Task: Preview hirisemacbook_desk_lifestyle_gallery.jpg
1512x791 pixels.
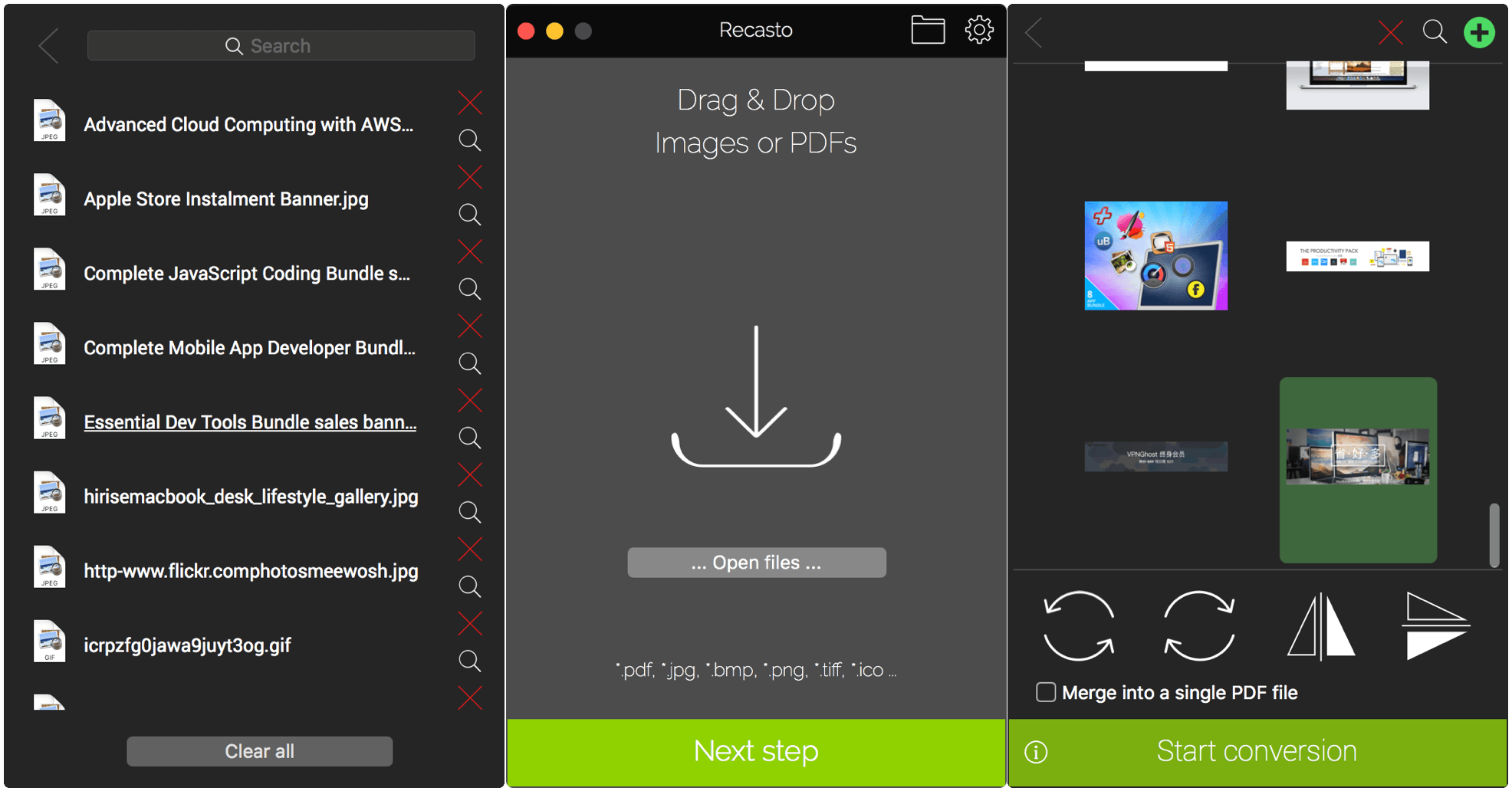Action: tap(470, 512)
